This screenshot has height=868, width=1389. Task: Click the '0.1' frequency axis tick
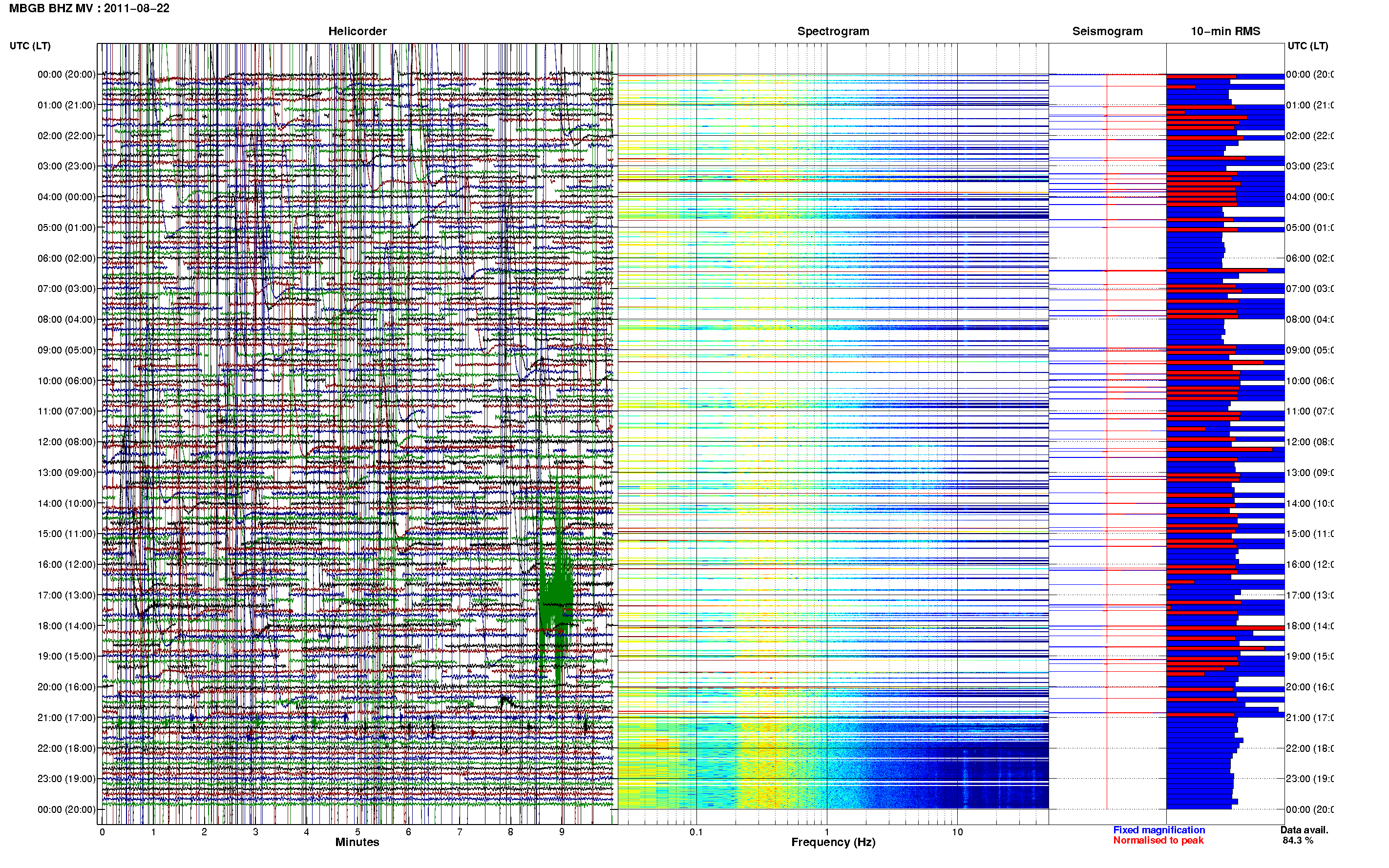pos(696,832)
